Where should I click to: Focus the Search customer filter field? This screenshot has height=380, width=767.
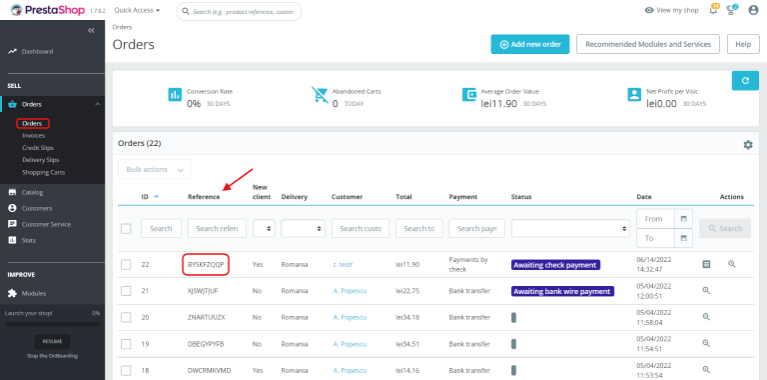361,228
